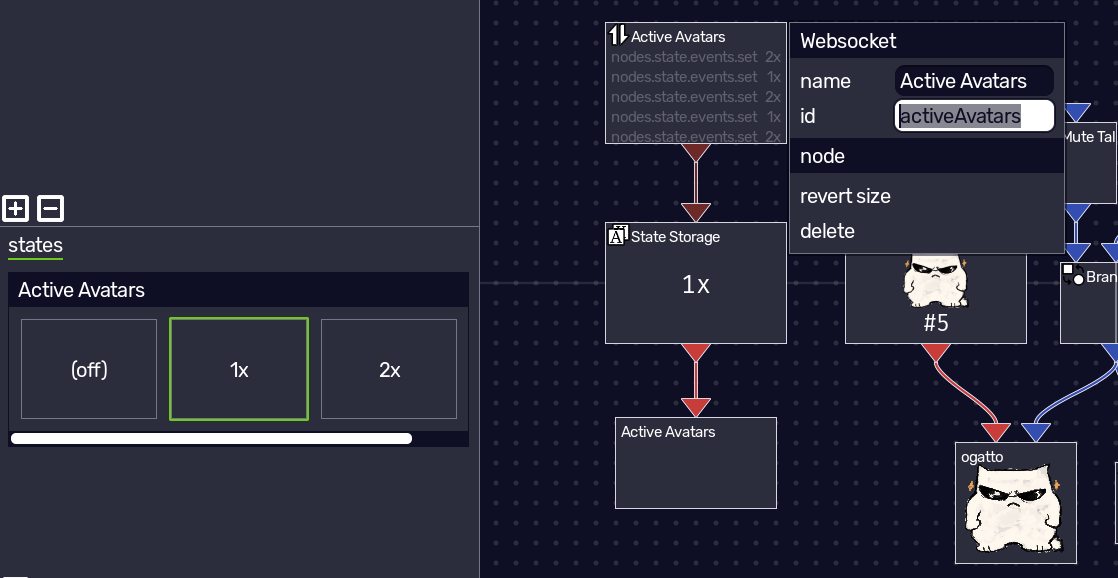Click the horizontal scrollbar under states

click(x=212, y=438)
